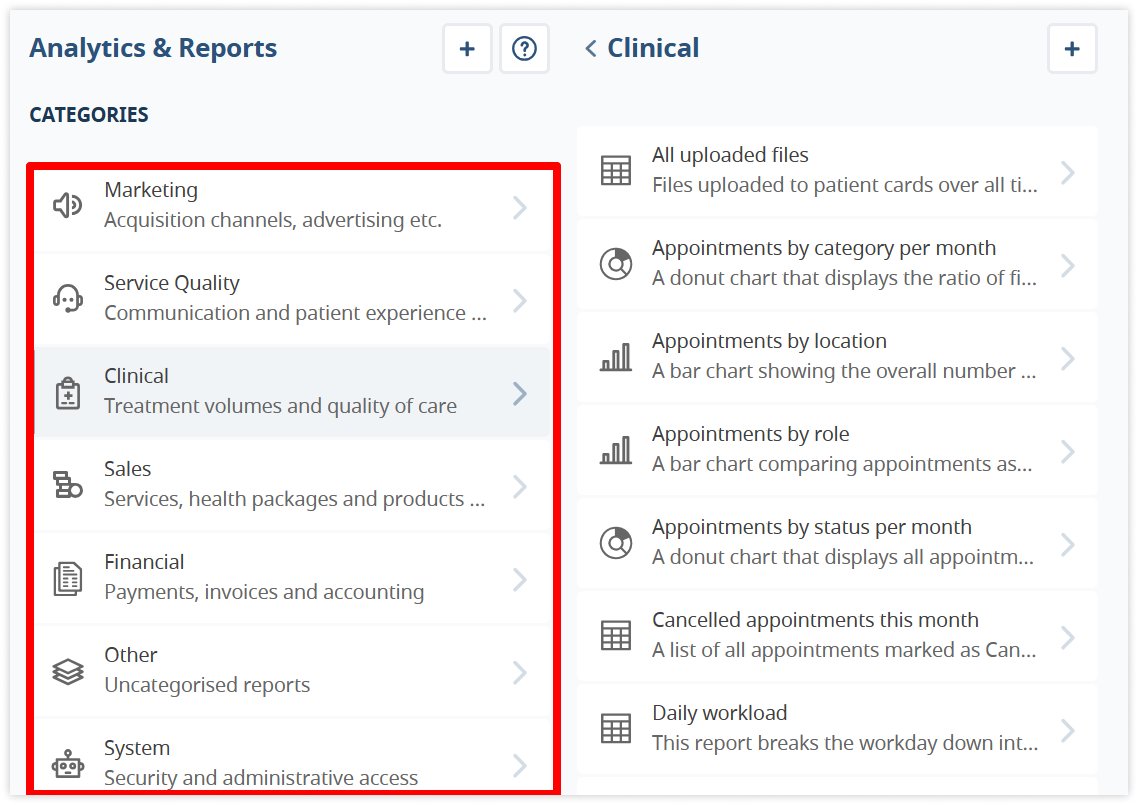Open help with the question mark icon
1138x805 pixels.
[524, 49]
